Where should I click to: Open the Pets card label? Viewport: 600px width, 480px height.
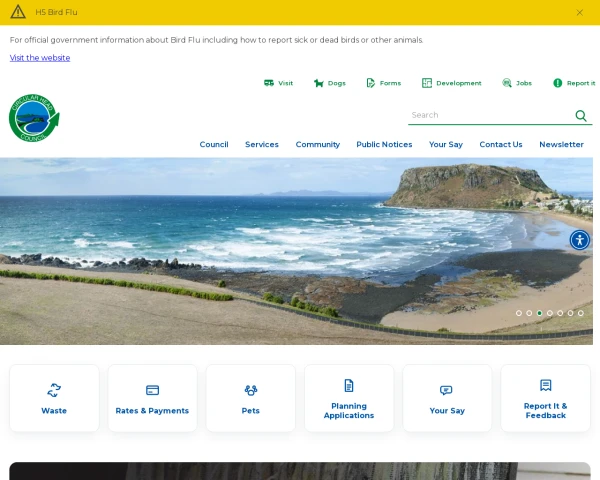[x=251, y=411]
